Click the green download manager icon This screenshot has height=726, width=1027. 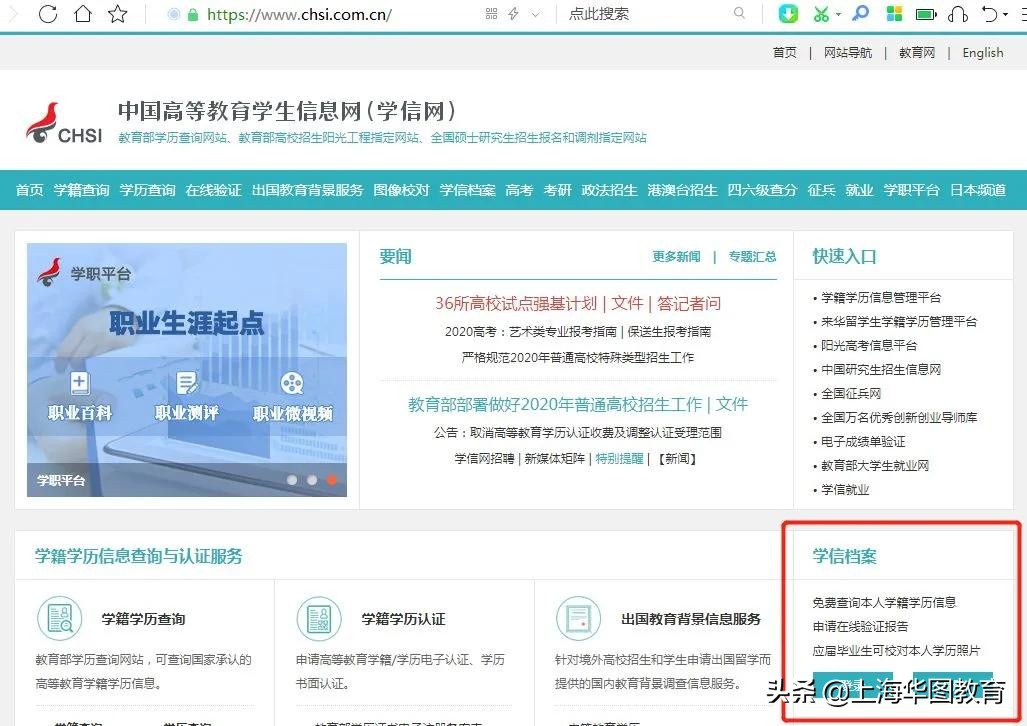point(788,14)
